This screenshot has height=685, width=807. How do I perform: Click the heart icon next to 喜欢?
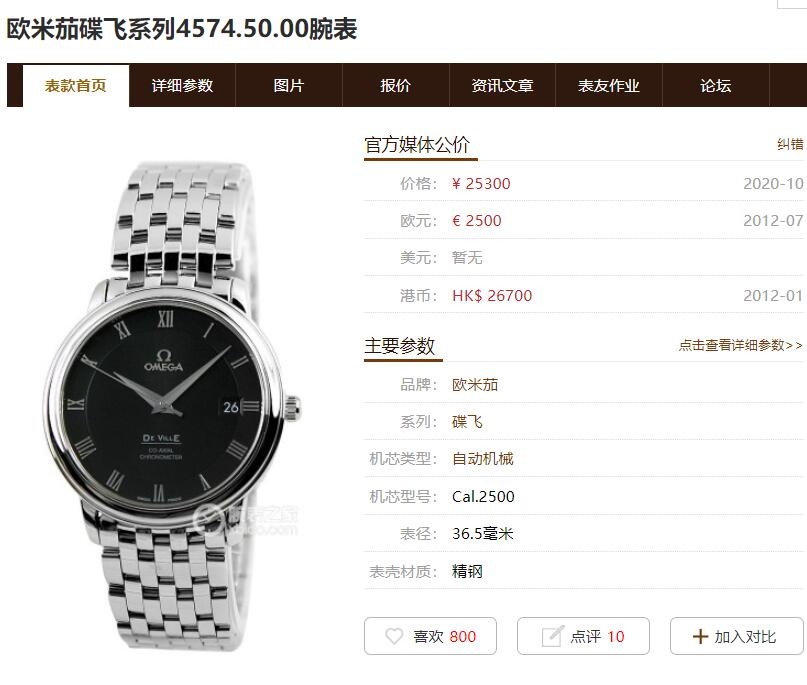[394, 637]
